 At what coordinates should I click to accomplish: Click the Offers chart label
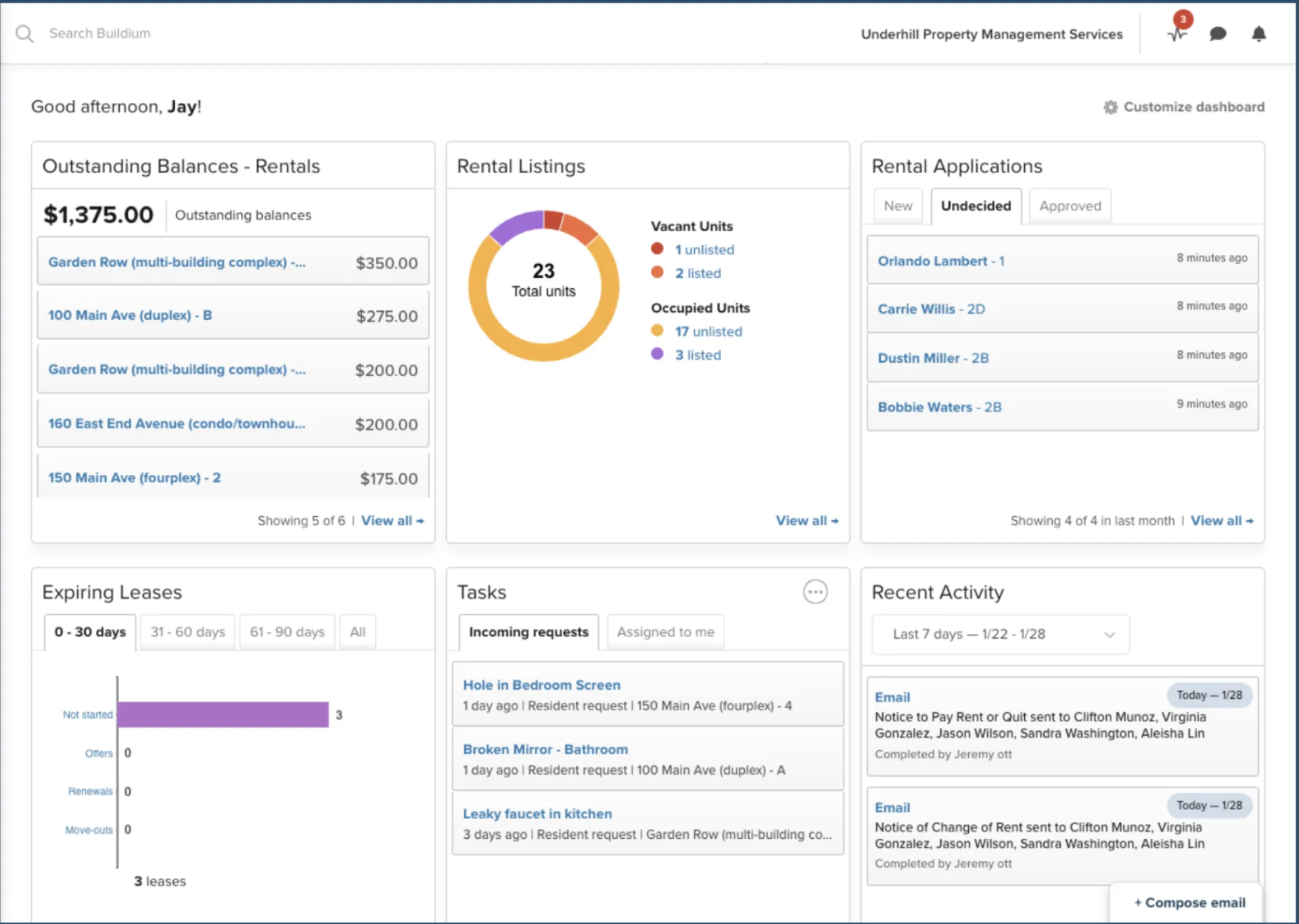coord(99,753)
